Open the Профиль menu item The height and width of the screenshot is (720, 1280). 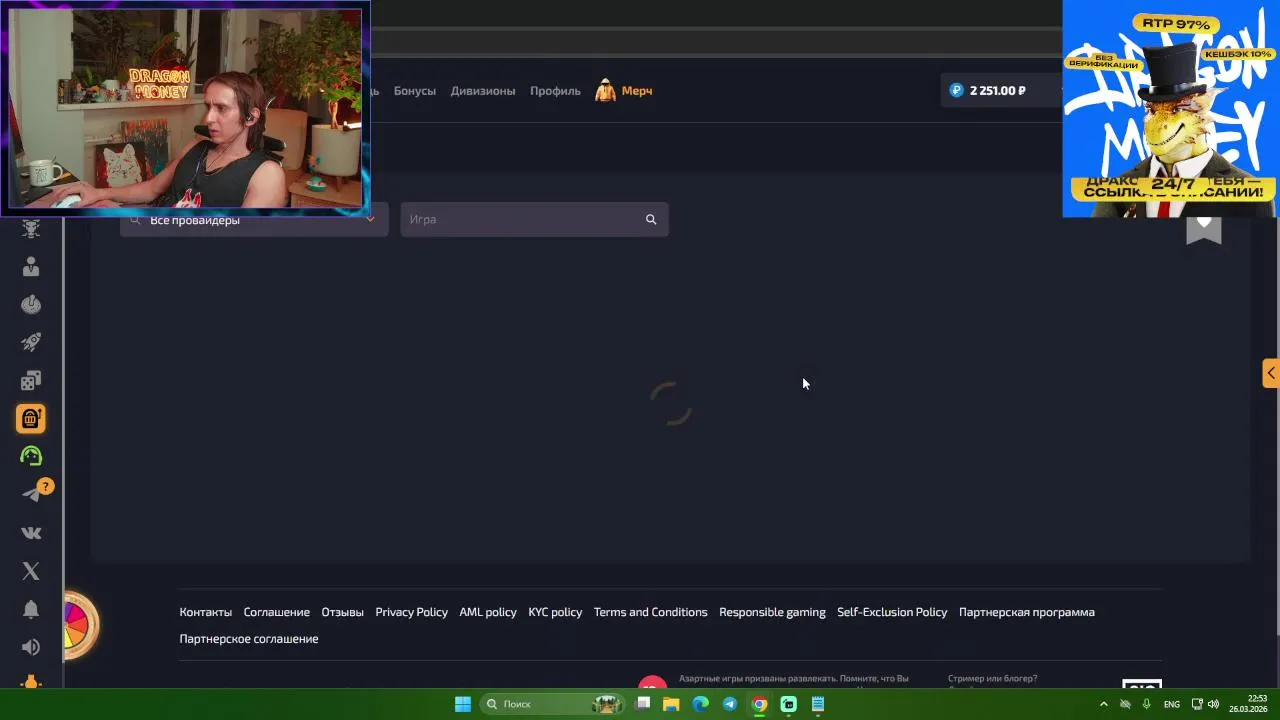555,90
